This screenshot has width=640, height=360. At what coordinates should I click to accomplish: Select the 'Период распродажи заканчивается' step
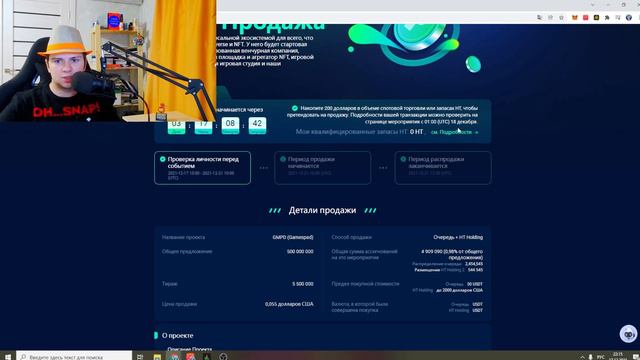coord(443,168)
